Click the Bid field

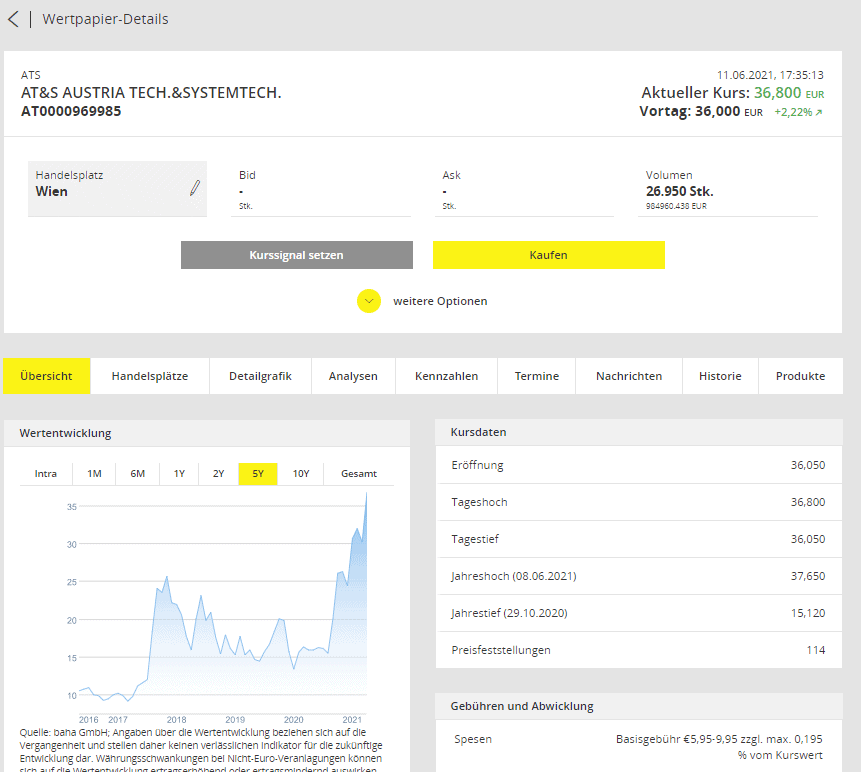coord(321,190)
